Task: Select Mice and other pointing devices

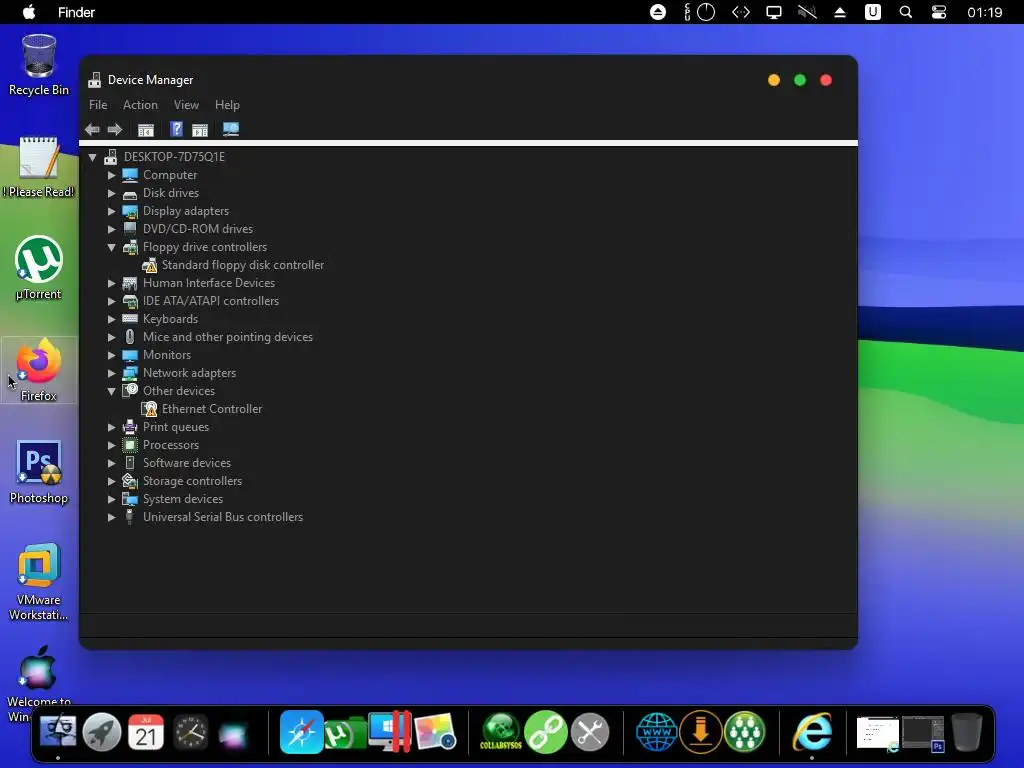Action: pyautogui.click(x=228, y=337)
